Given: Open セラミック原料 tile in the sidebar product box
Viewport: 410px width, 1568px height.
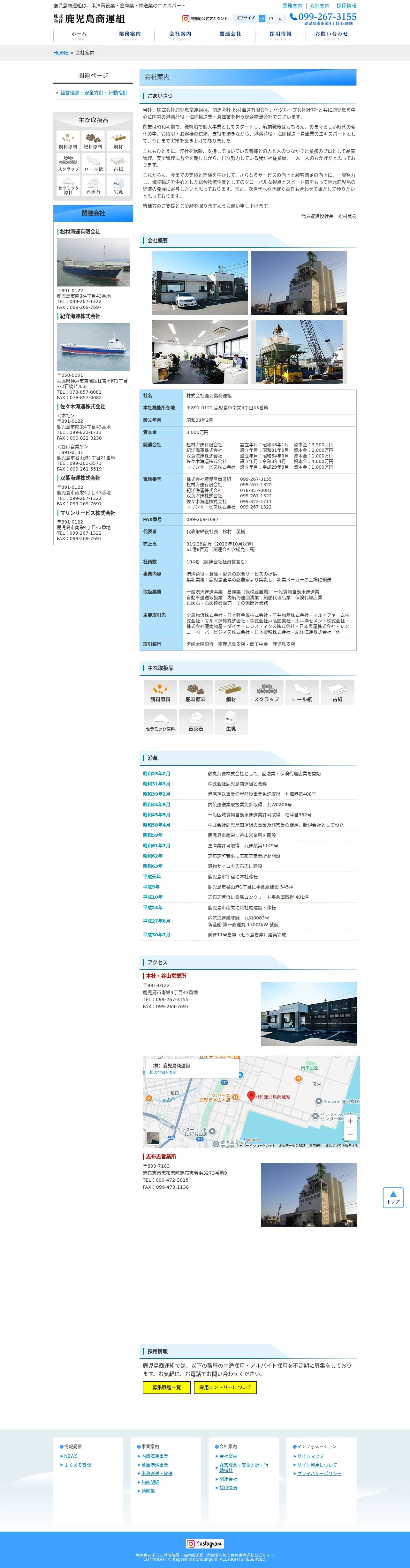Looking at the screenshot, I should tap(68, 186).
